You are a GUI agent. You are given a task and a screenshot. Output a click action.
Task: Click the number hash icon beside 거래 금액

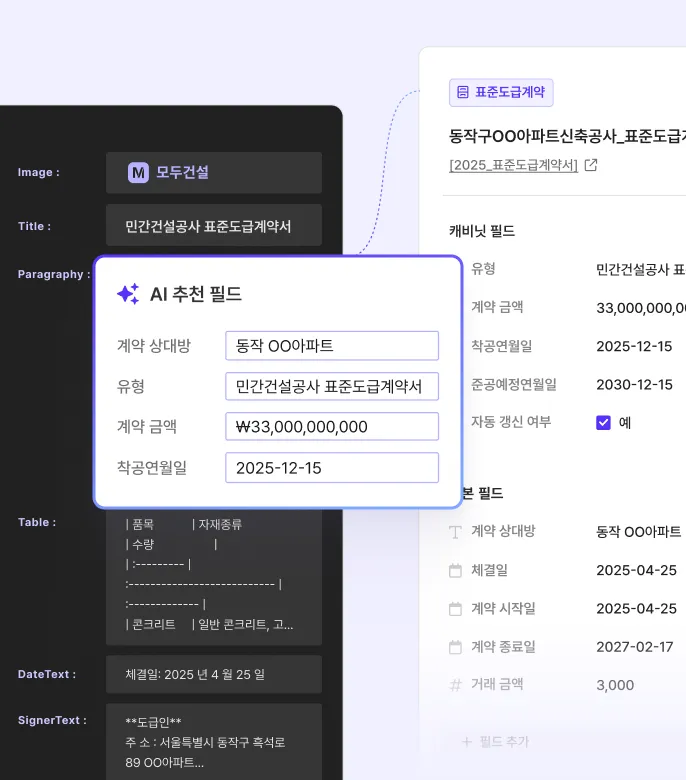point(455,685)
